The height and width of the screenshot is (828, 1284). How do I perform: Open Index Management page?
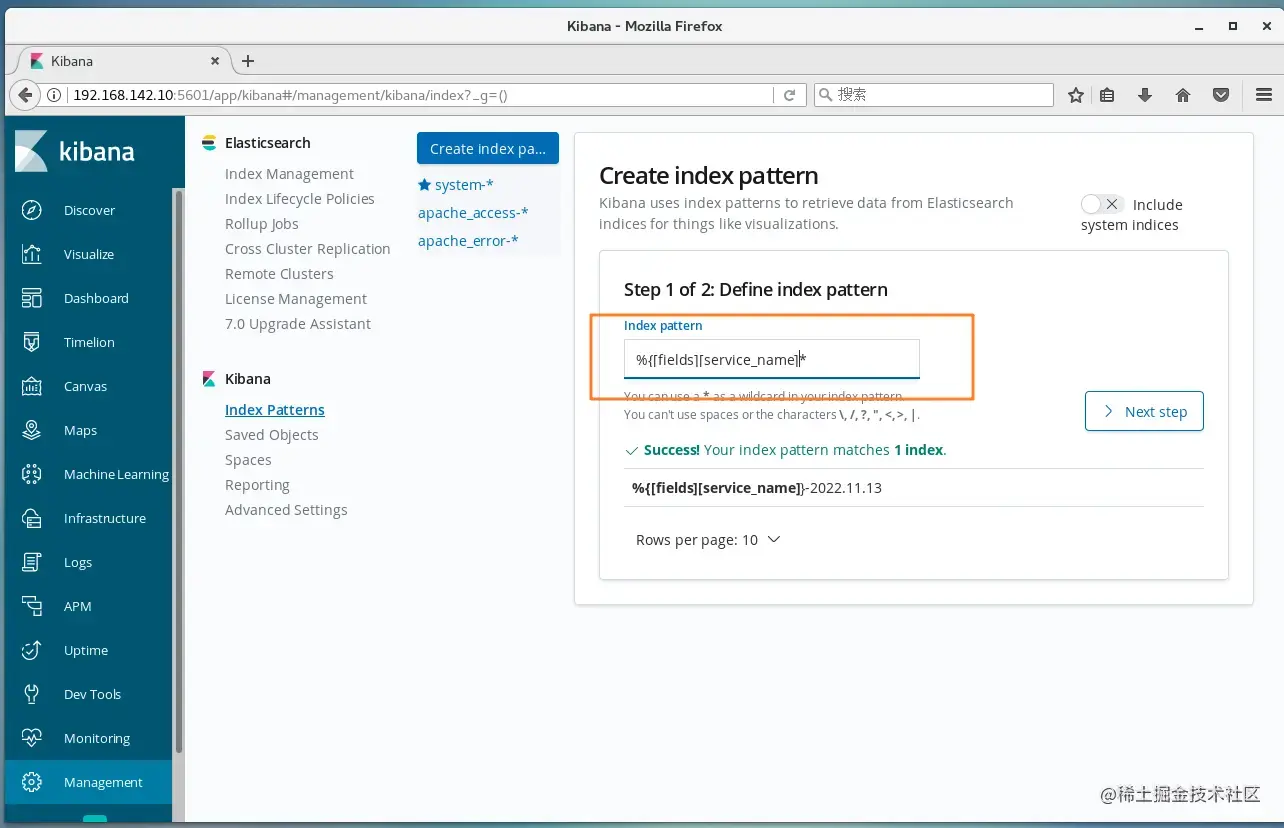[x=289, y=174]
